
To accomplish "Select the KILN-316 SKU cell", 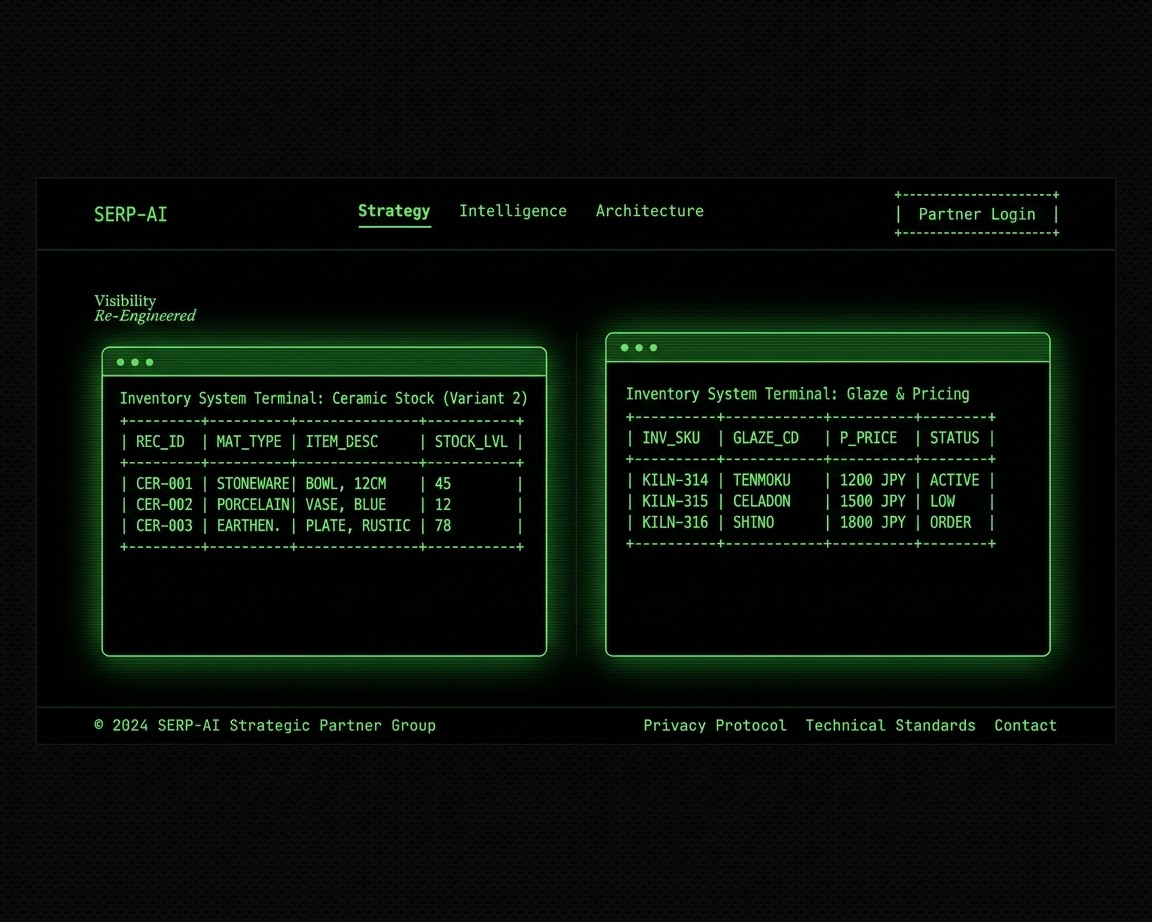I will point(675,522).
